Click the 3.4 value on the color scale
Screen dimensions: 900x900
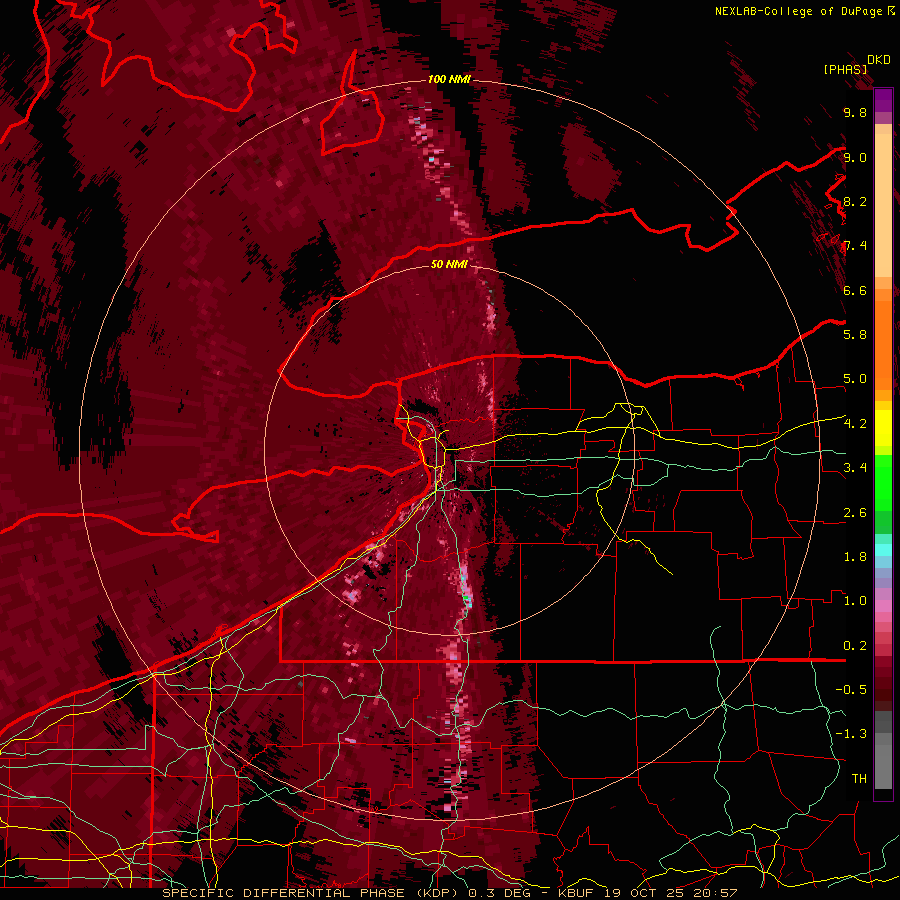tap(855, 468)
